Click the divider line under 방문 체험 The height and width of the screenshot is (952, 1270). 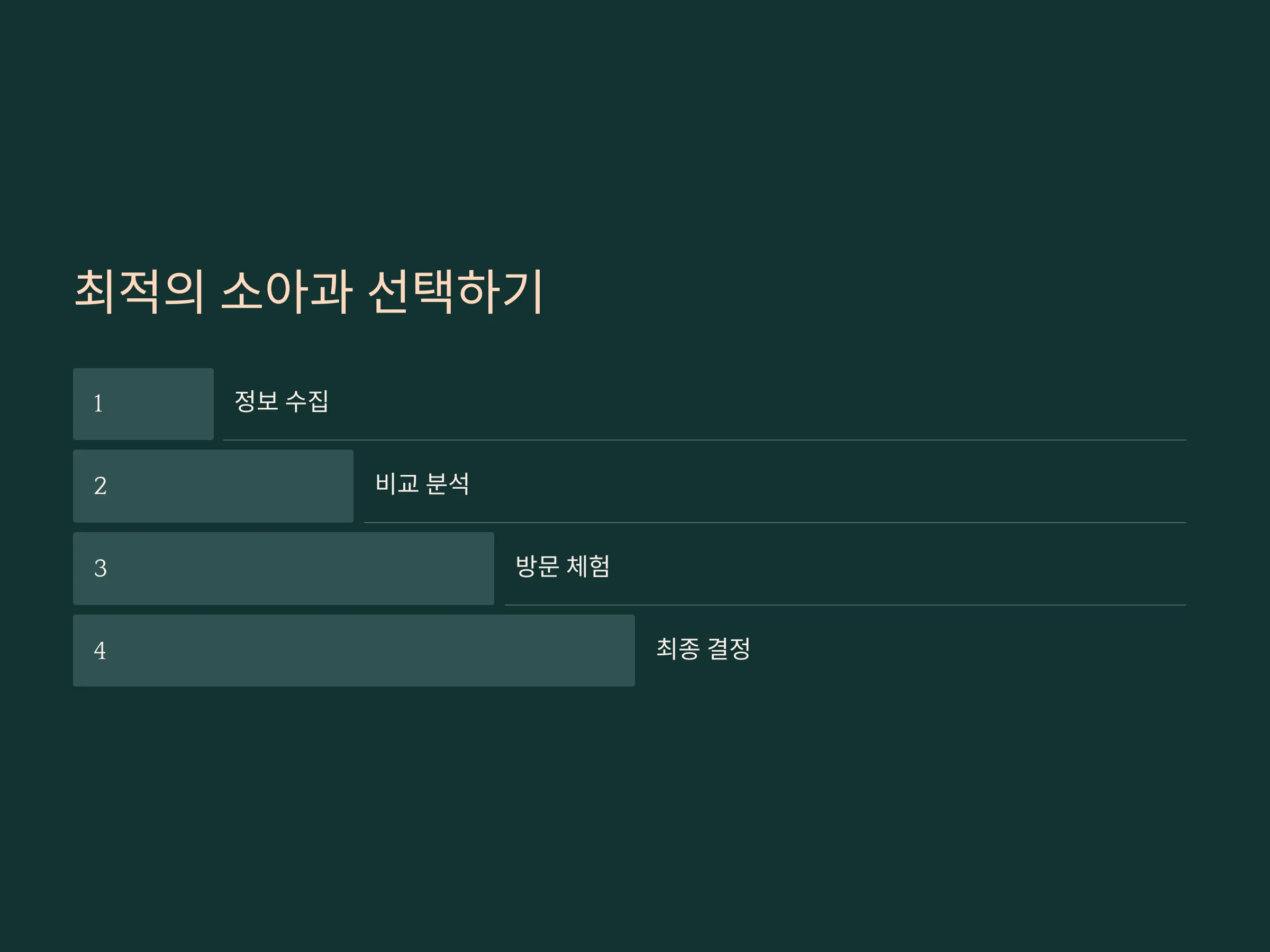tap(845, 606)
